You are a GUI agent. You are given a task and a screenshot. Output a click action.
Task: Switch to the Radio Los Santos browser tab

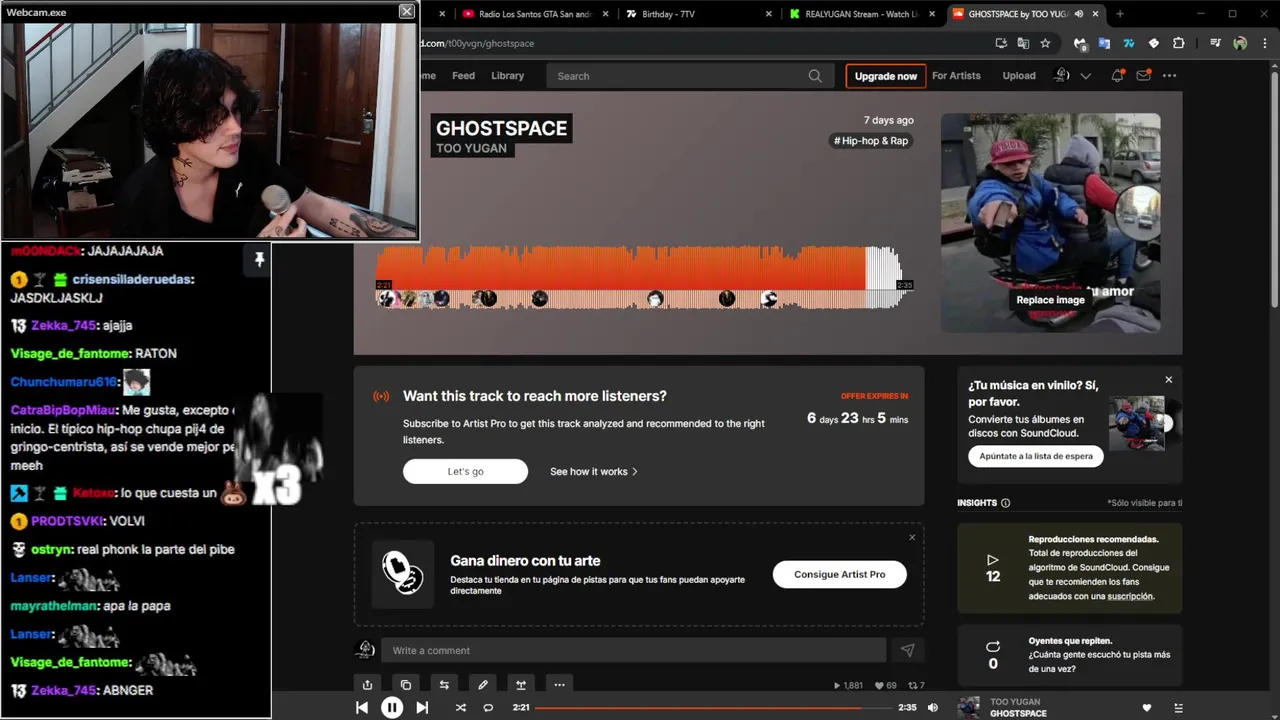click(534, 14)
